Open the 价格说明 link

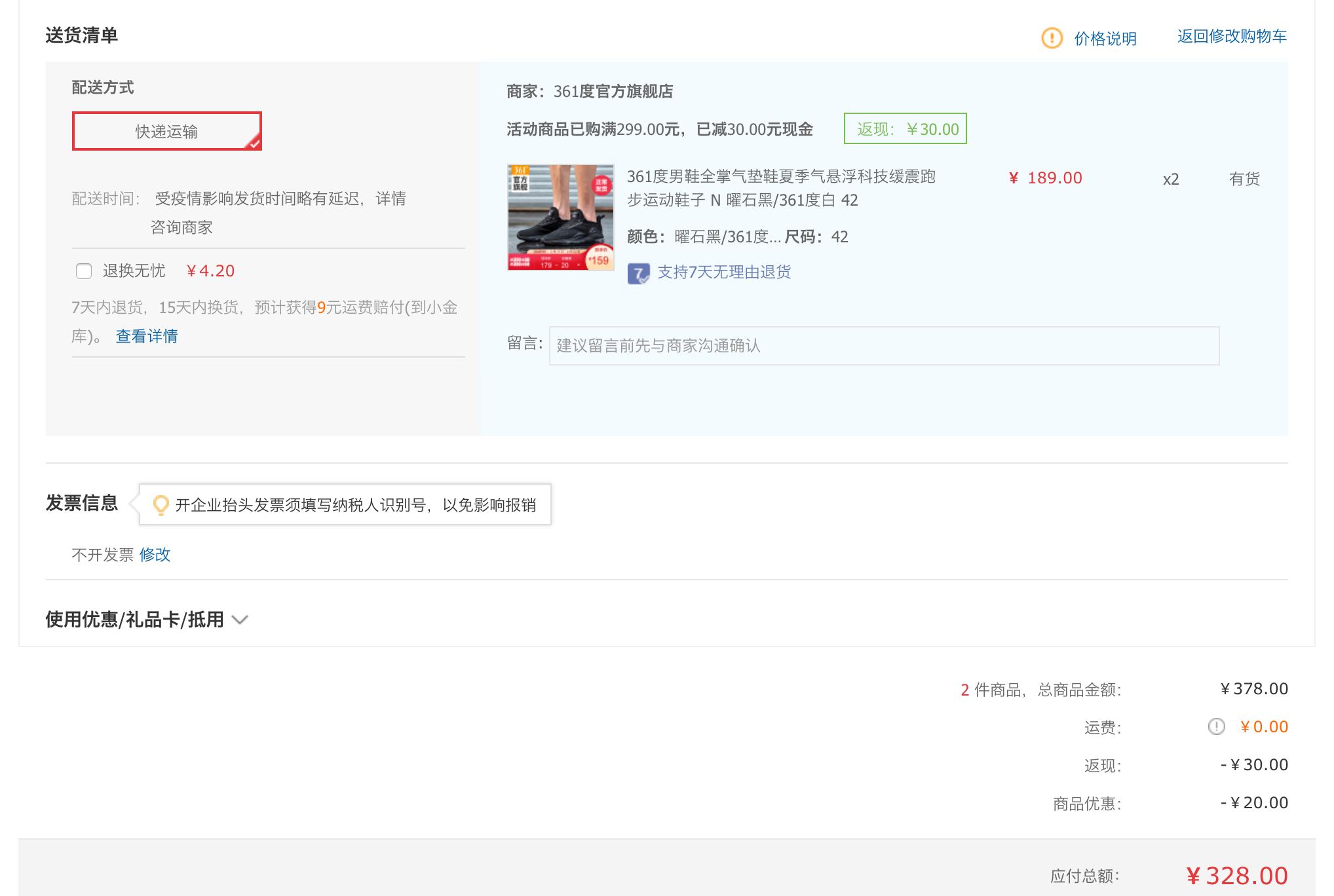point(1105,39)
